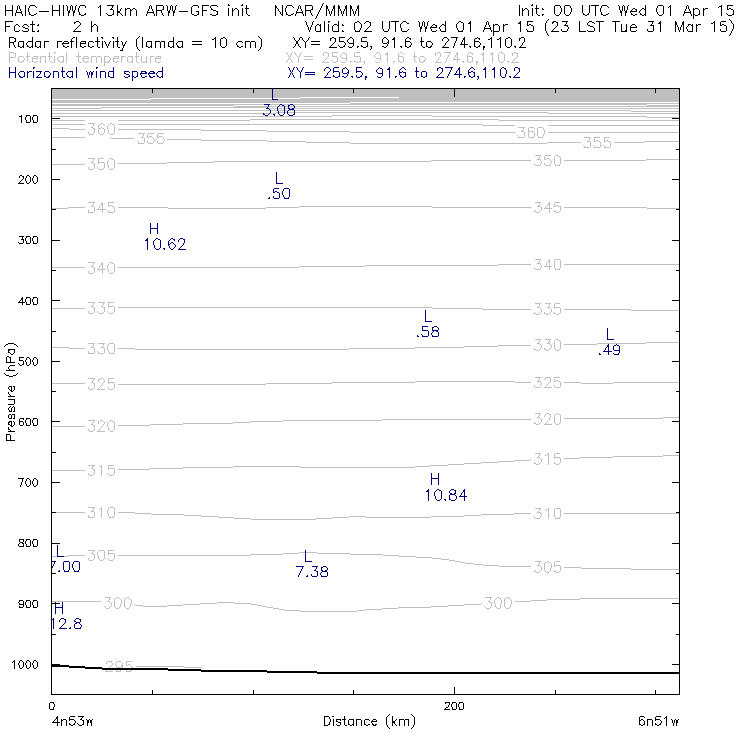The width and height of the screenshot is (740, 740).
Task: Click the 'Pressure (hPa)' axis title
Action: coord(10,392)
